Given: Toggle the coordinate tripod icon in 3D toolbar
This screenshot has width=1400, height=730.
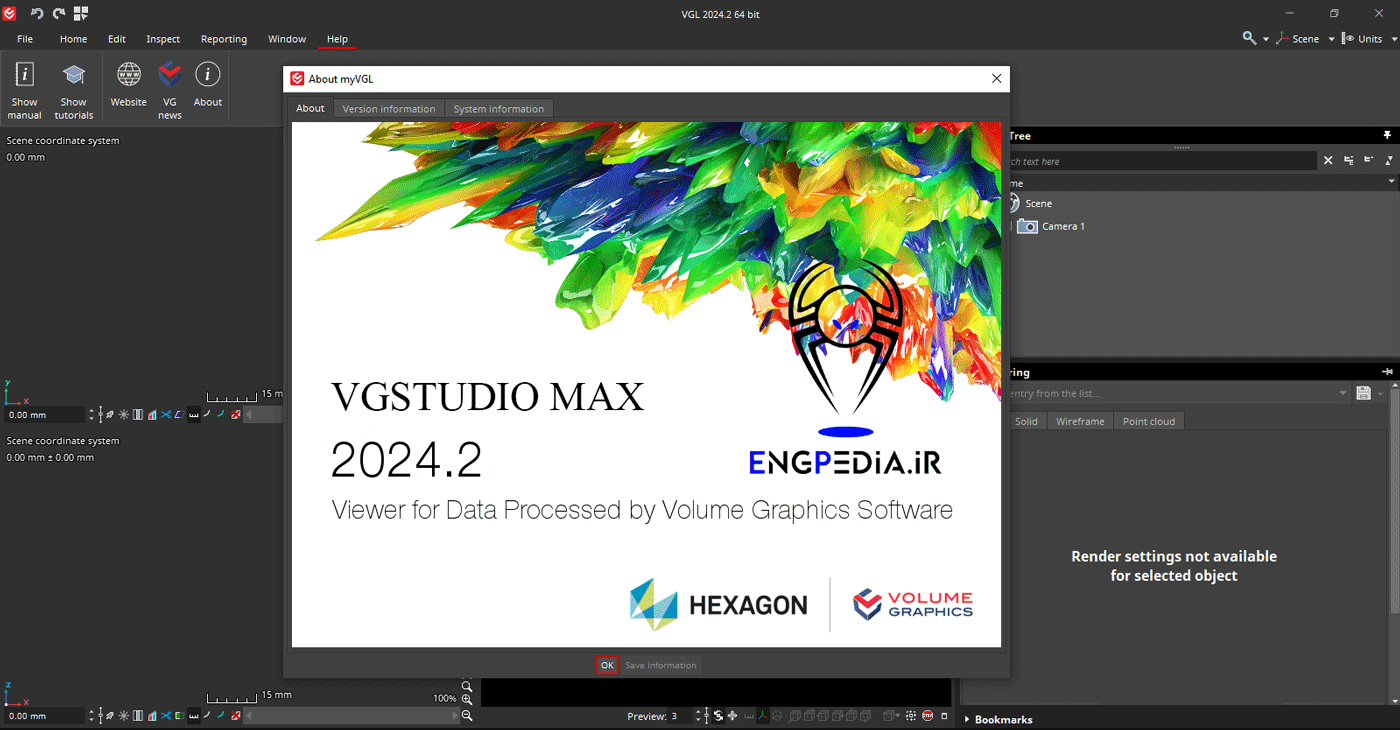Looking at the screenshot, I should [x=763, y=716].
